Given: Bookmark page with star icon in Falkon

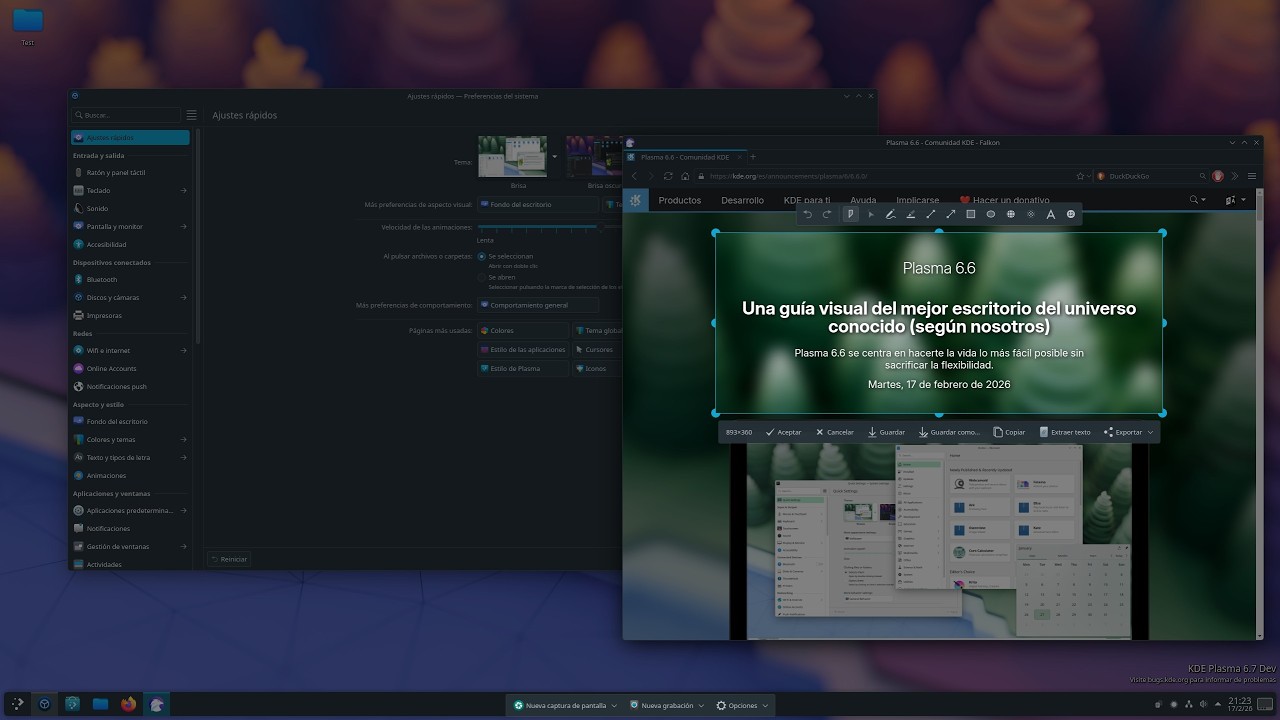Looking at the screenshot, I should coord(1080,176).
